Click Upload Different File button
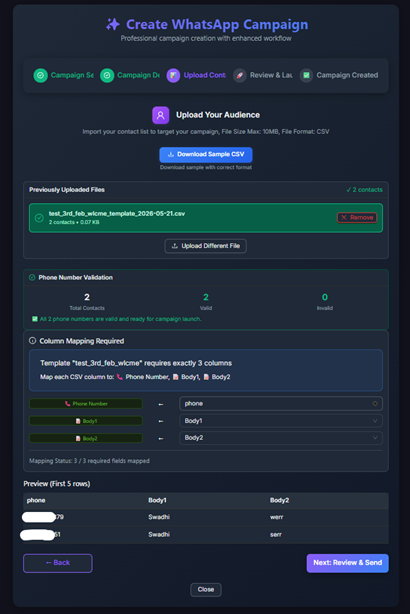410x614 pixels. [x=206, y=246]
